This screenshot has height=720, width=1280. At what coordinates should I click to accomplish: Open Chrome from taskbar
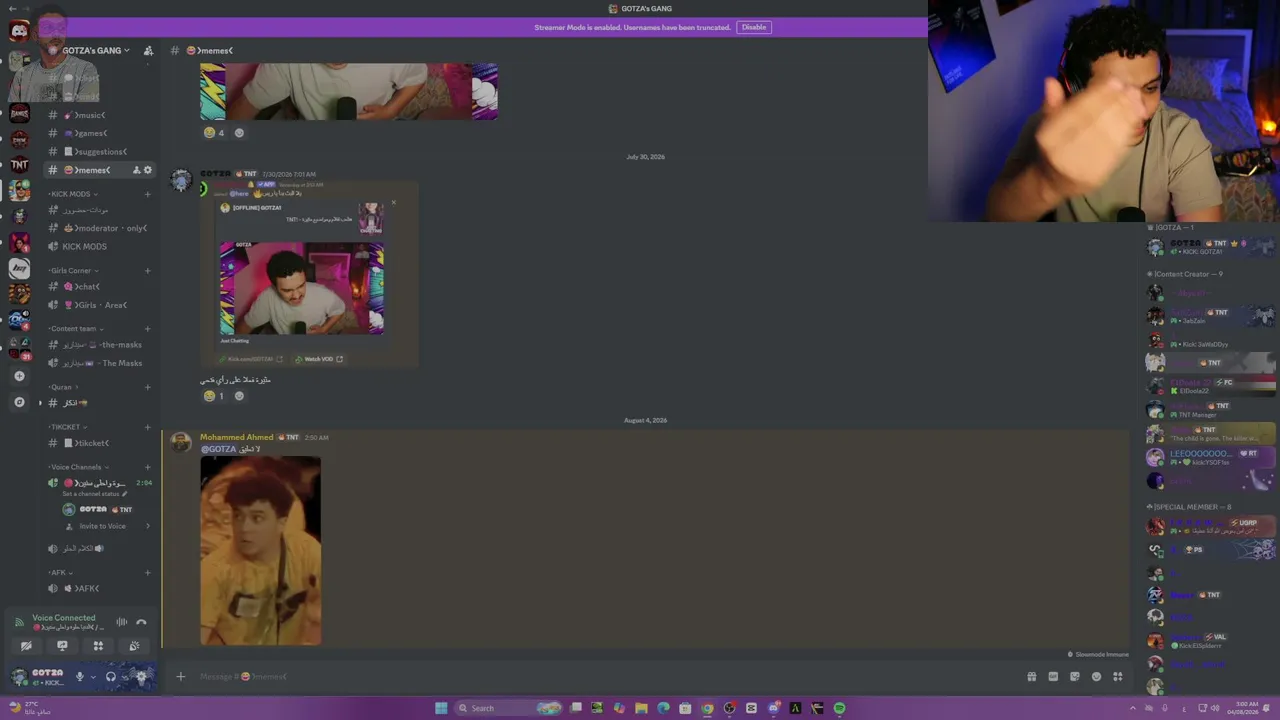(707, 708)
